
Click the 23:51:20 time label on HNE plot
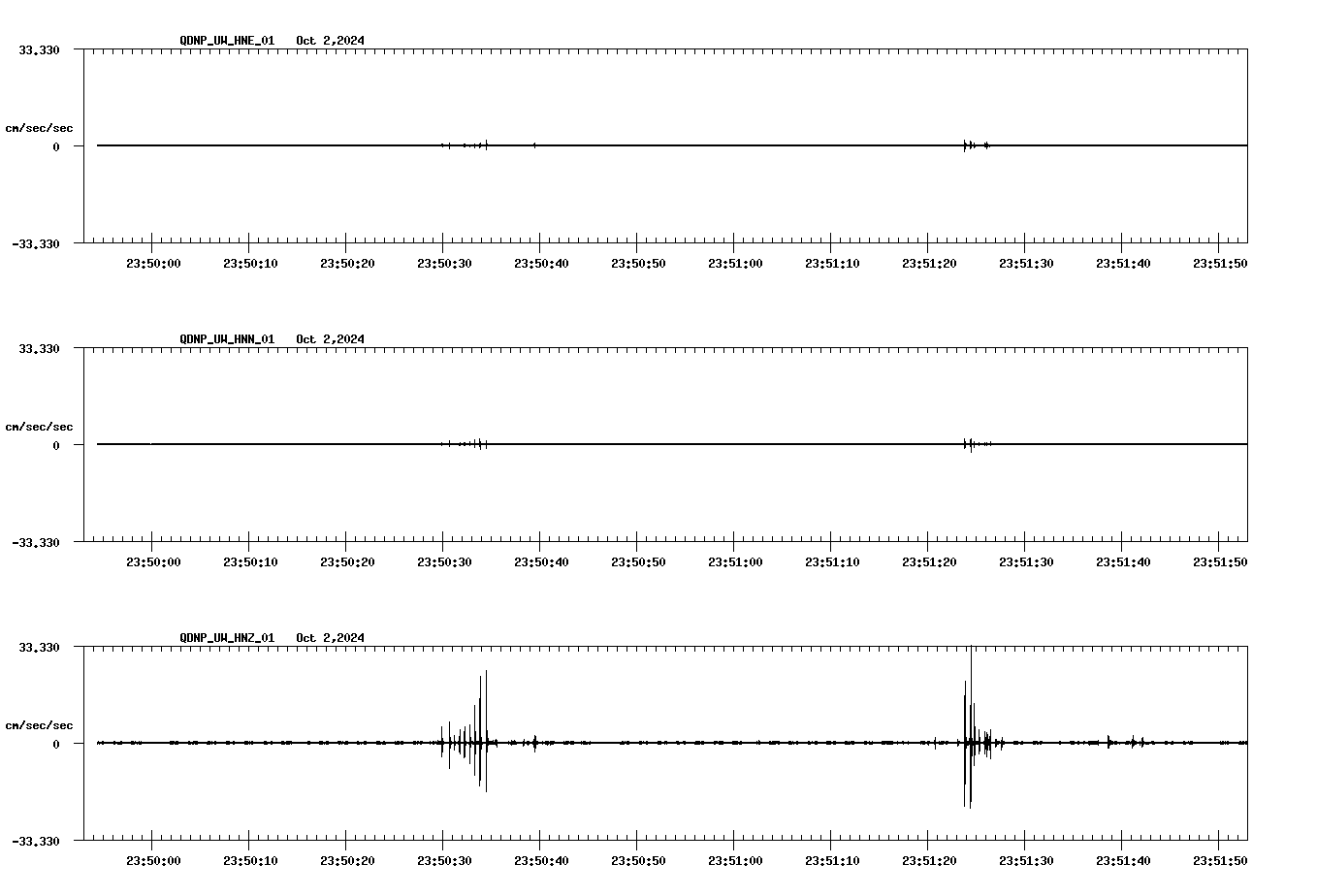929,264
